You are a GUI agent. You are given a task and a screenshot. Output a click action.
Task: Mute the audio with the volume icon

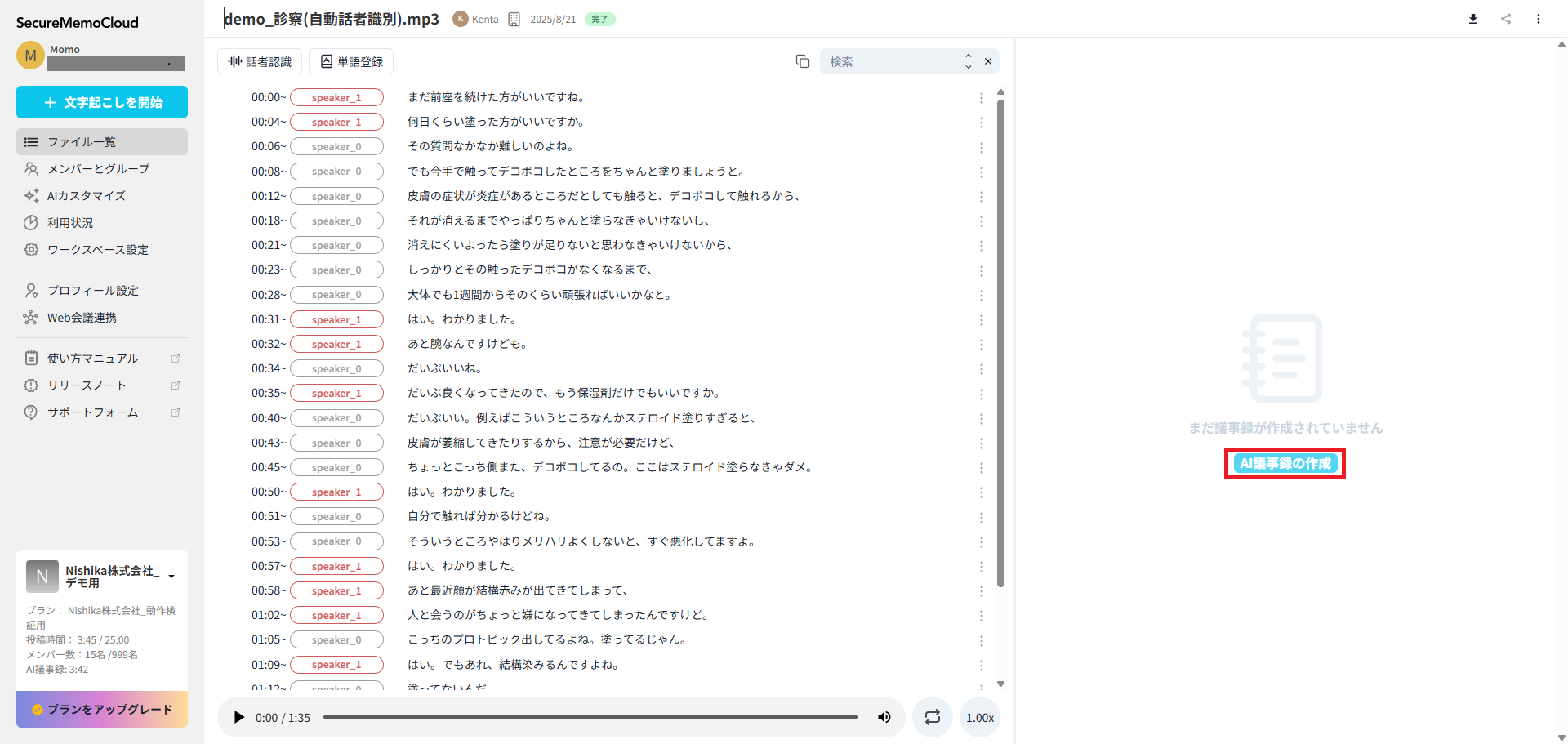[884, 717]
